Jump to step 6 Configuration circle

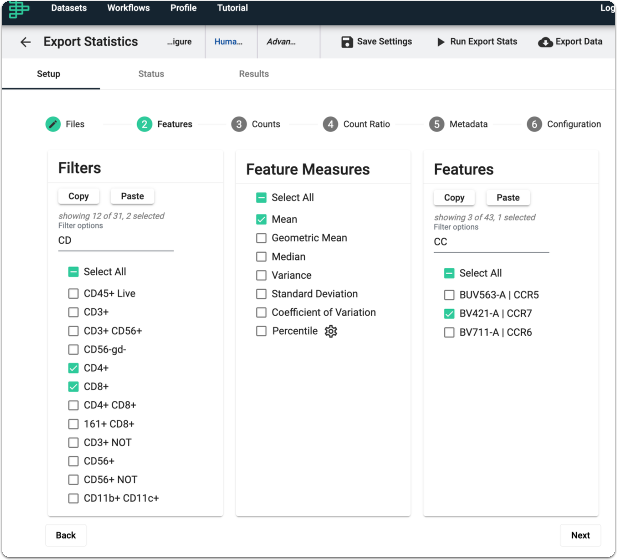[x=534, y=124]
